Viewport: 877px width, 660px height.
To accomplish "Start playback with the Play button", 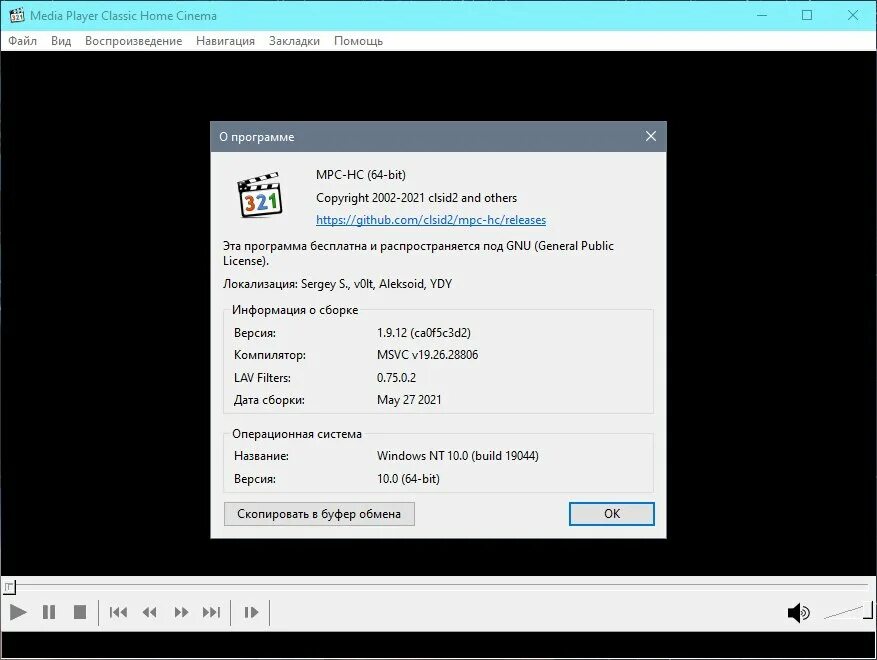I will (x=18, y=612).
